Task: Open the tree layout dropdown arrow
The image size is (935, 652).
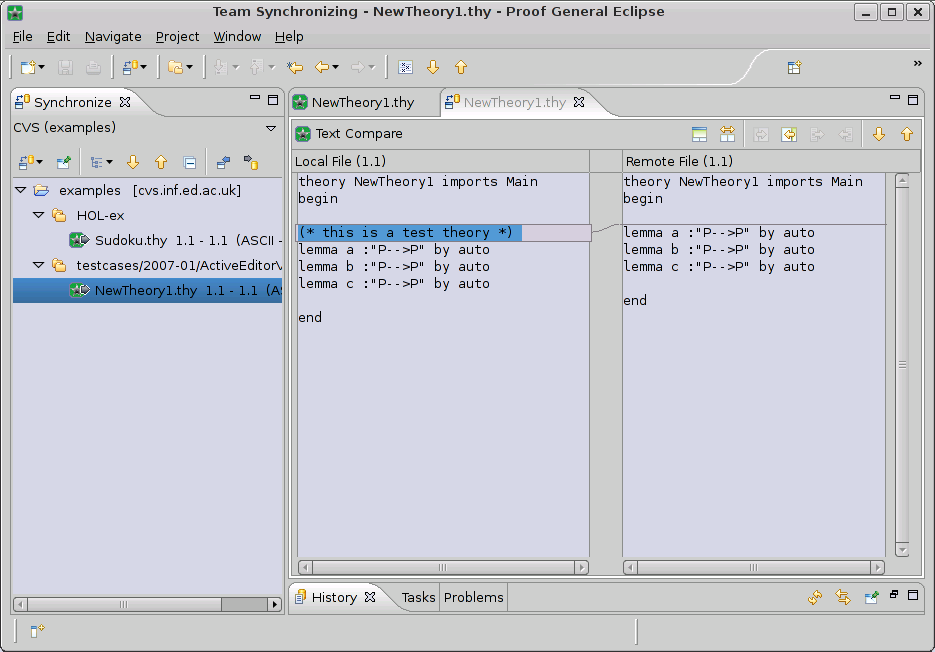Action: tap(110, 162)
